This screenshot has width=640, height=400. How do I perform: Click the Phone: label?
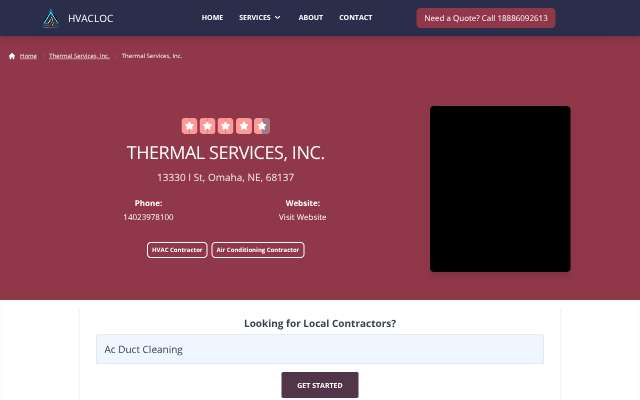coord(148,203)
